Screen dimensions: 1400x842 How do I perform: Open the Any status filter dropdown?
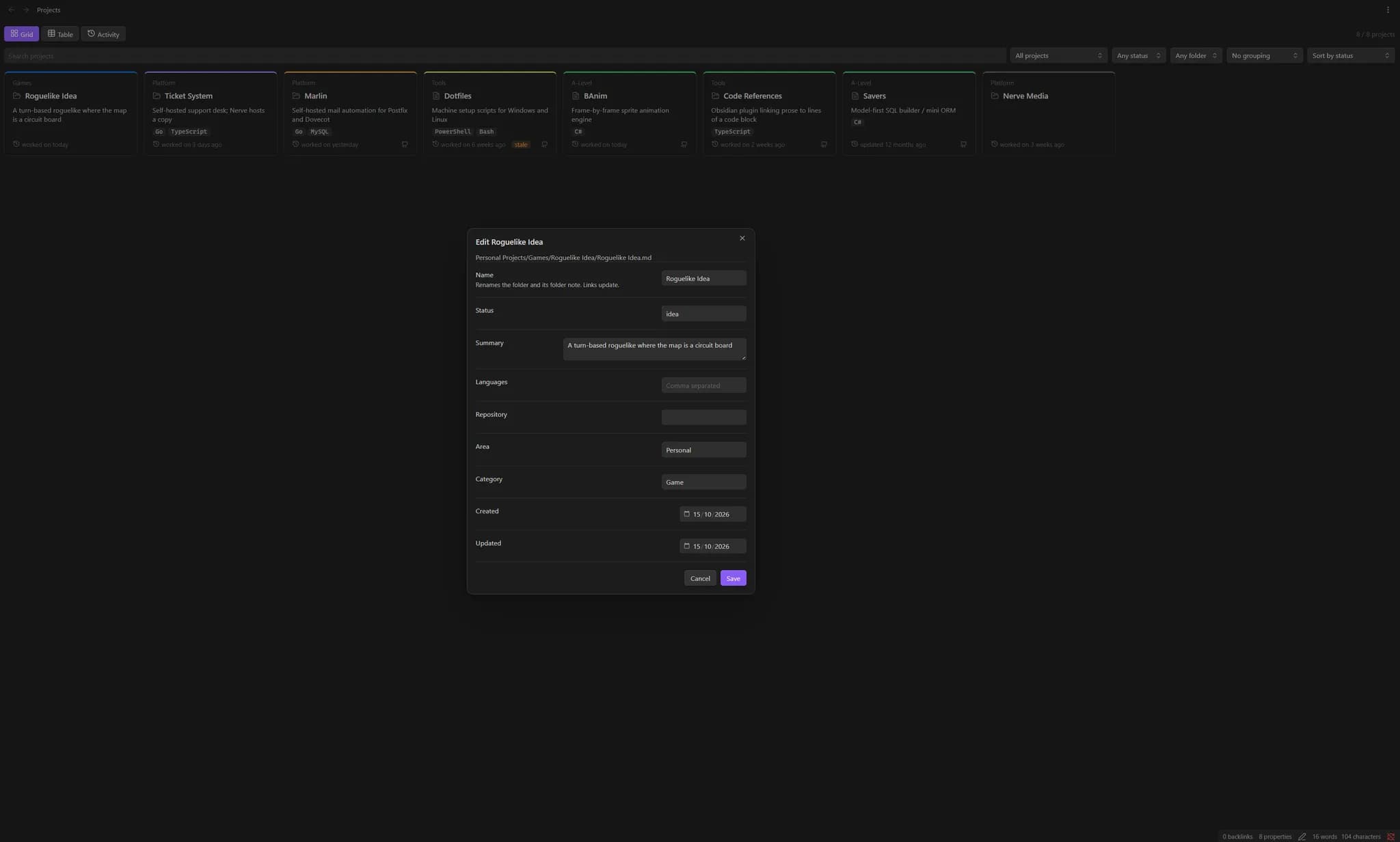1138,56
